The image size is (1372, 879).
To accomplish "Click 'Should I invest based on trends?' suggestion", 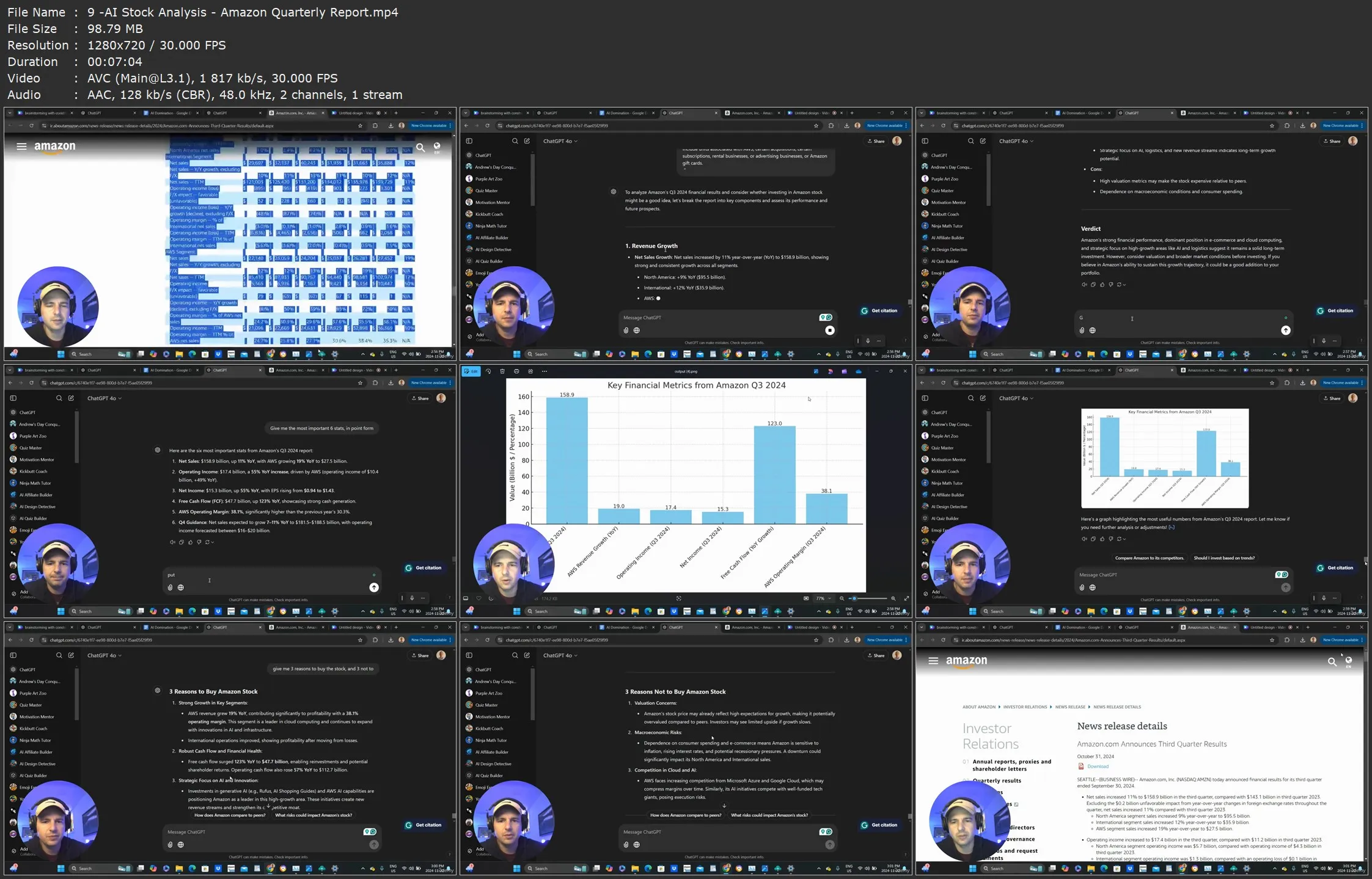I will (1224, 558).
